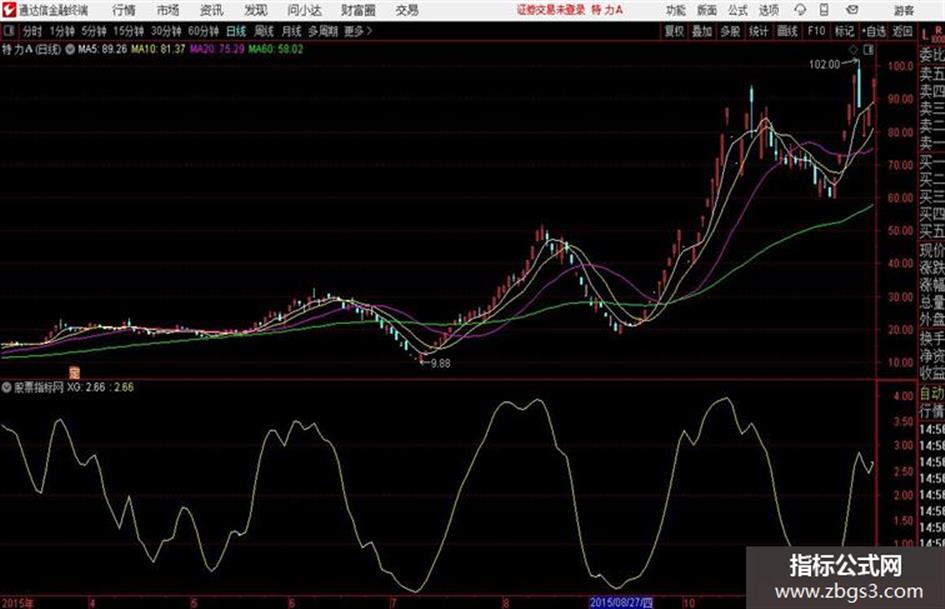The image size is (945, 609).
Task: Add stock with the +自选 button
Action: pyautogui.click(x=874, y=31)
